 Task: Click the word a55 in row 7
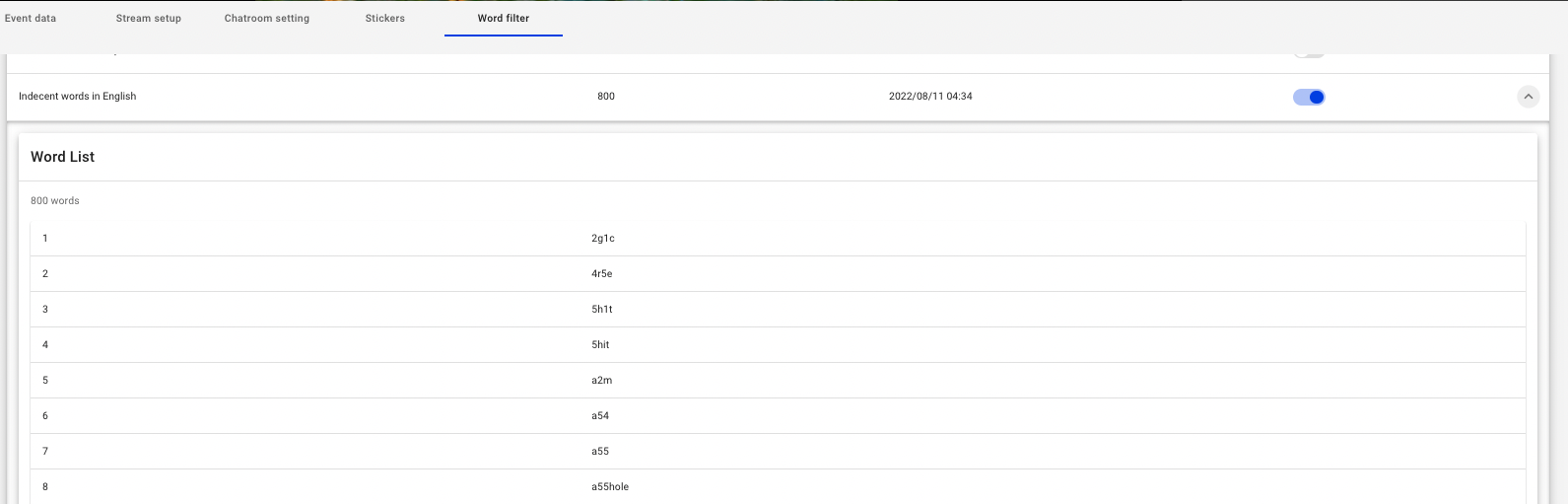pyautogui.click(x=600, y=452)
